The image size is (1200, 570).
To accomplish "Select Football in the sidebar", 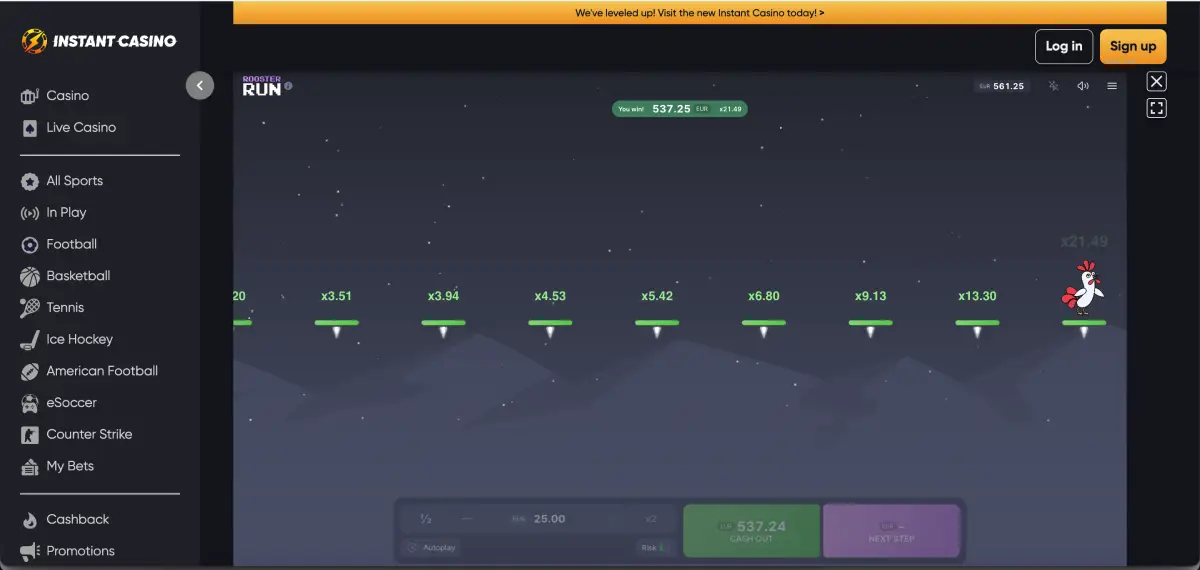I will coord(72,244).
